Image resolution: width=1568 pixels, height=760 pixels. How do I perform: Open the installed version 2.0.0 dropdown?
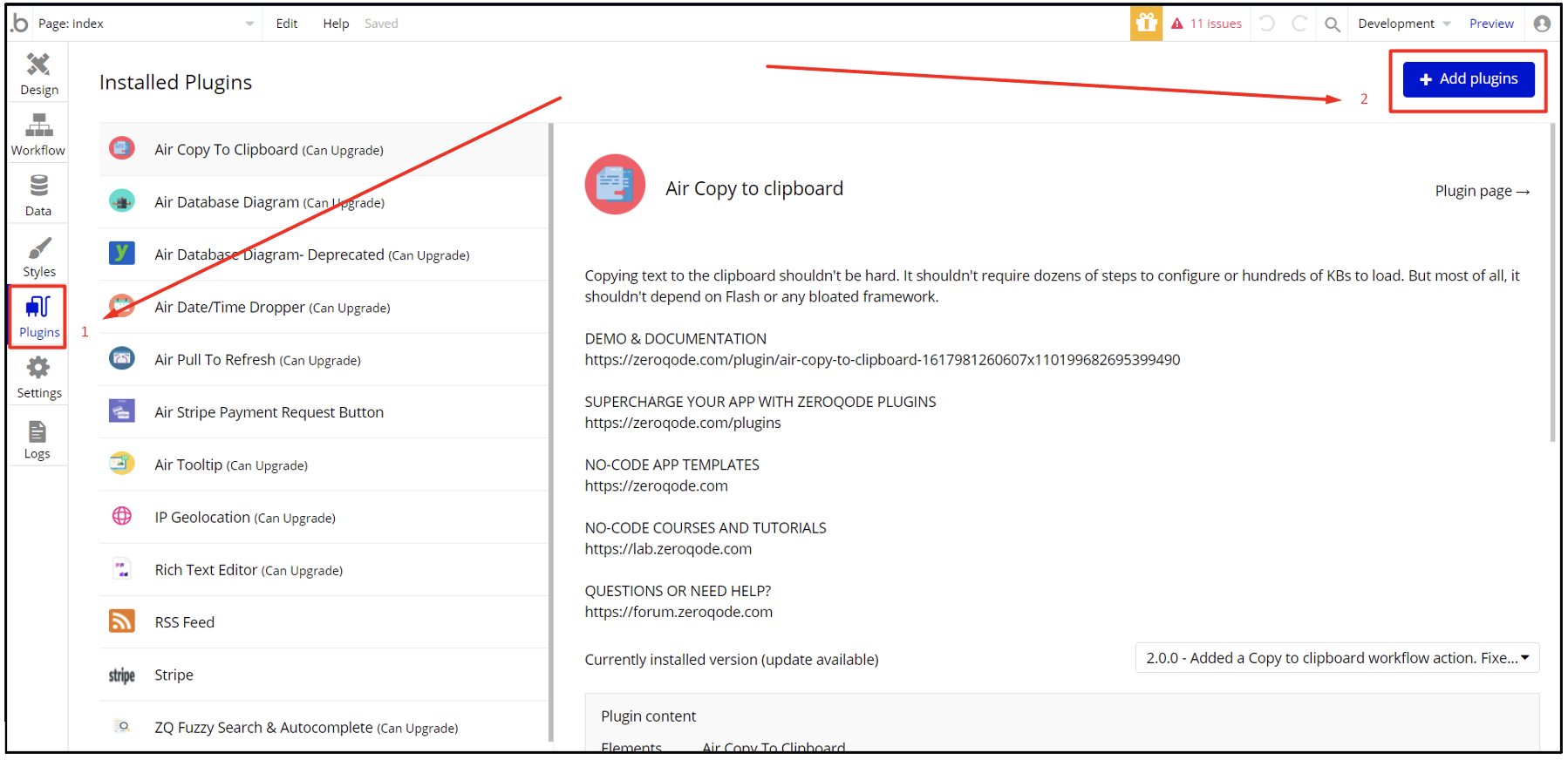(x=1337, y=658)
